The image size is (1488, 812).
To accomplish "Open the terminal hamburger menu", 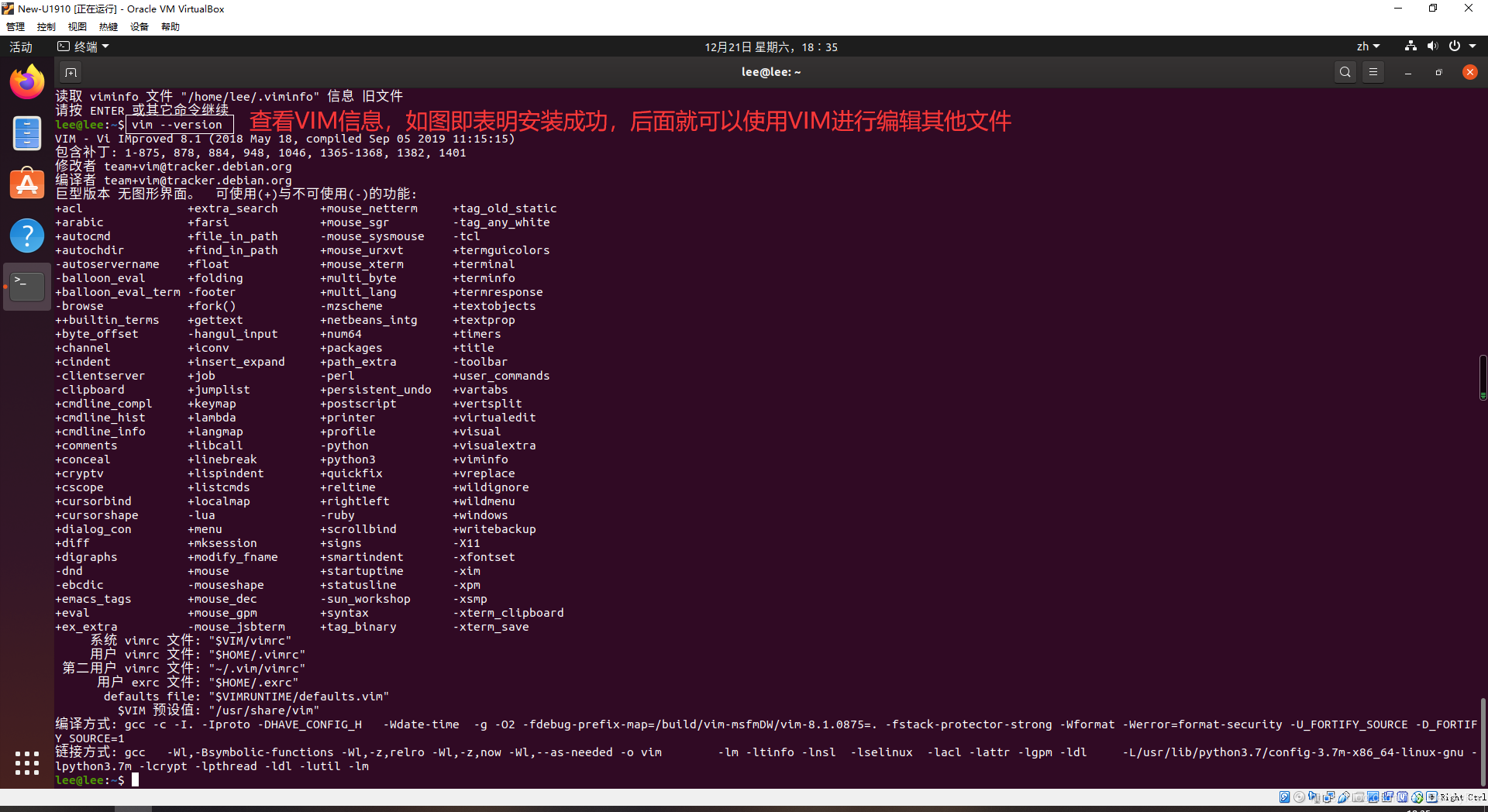I will [x=1373, y=72].
